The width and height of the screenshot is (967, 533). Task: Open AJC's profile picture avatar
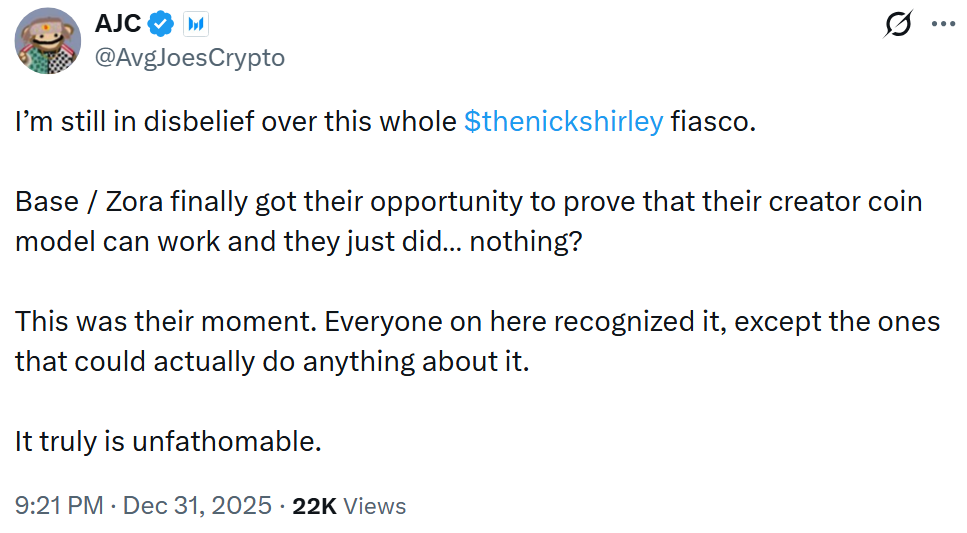48,41
